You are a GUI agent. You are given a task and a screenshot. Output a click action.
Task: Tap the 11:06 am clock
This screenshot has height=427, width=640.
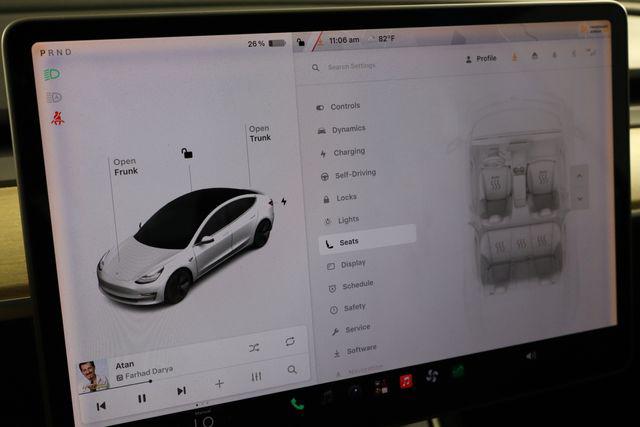tap(344, 40)
